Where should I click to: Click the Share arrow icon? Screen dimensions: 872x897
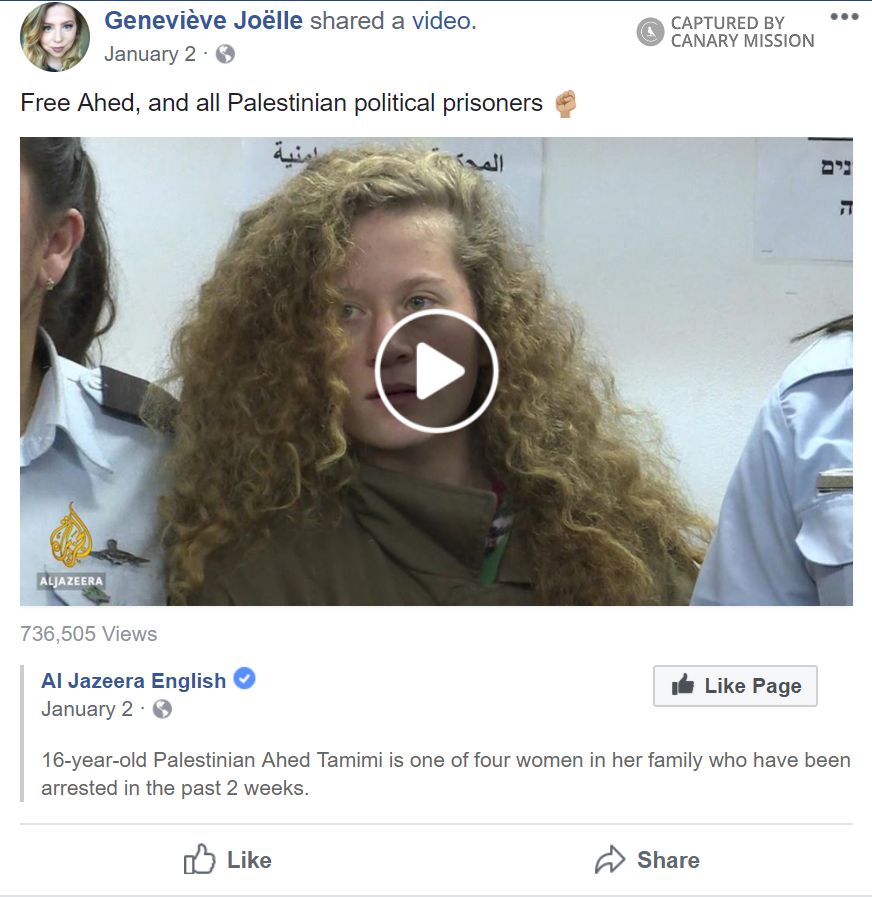click(610, 860)
